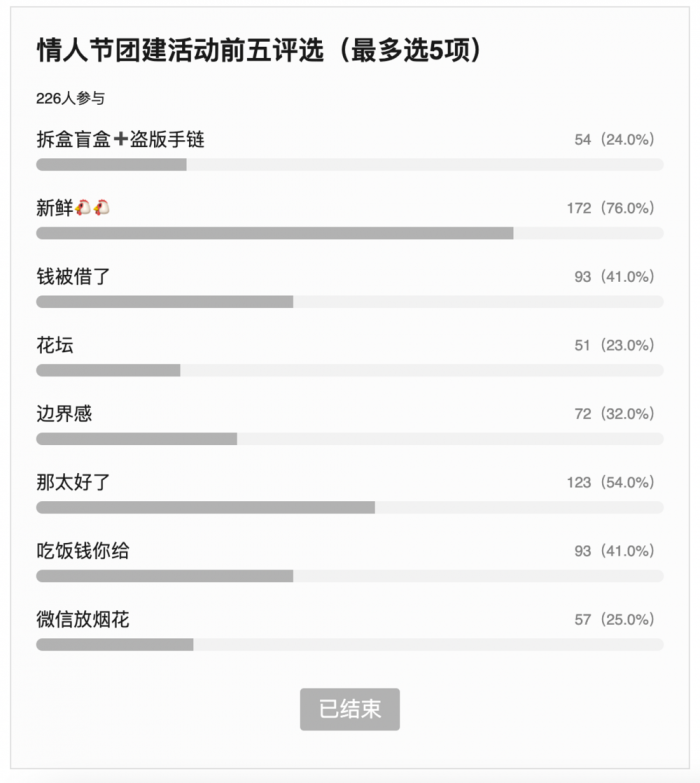
Task: Click the second chicken emoji after 新鲜
Action: pyautogui.click(x=101, y=207)
